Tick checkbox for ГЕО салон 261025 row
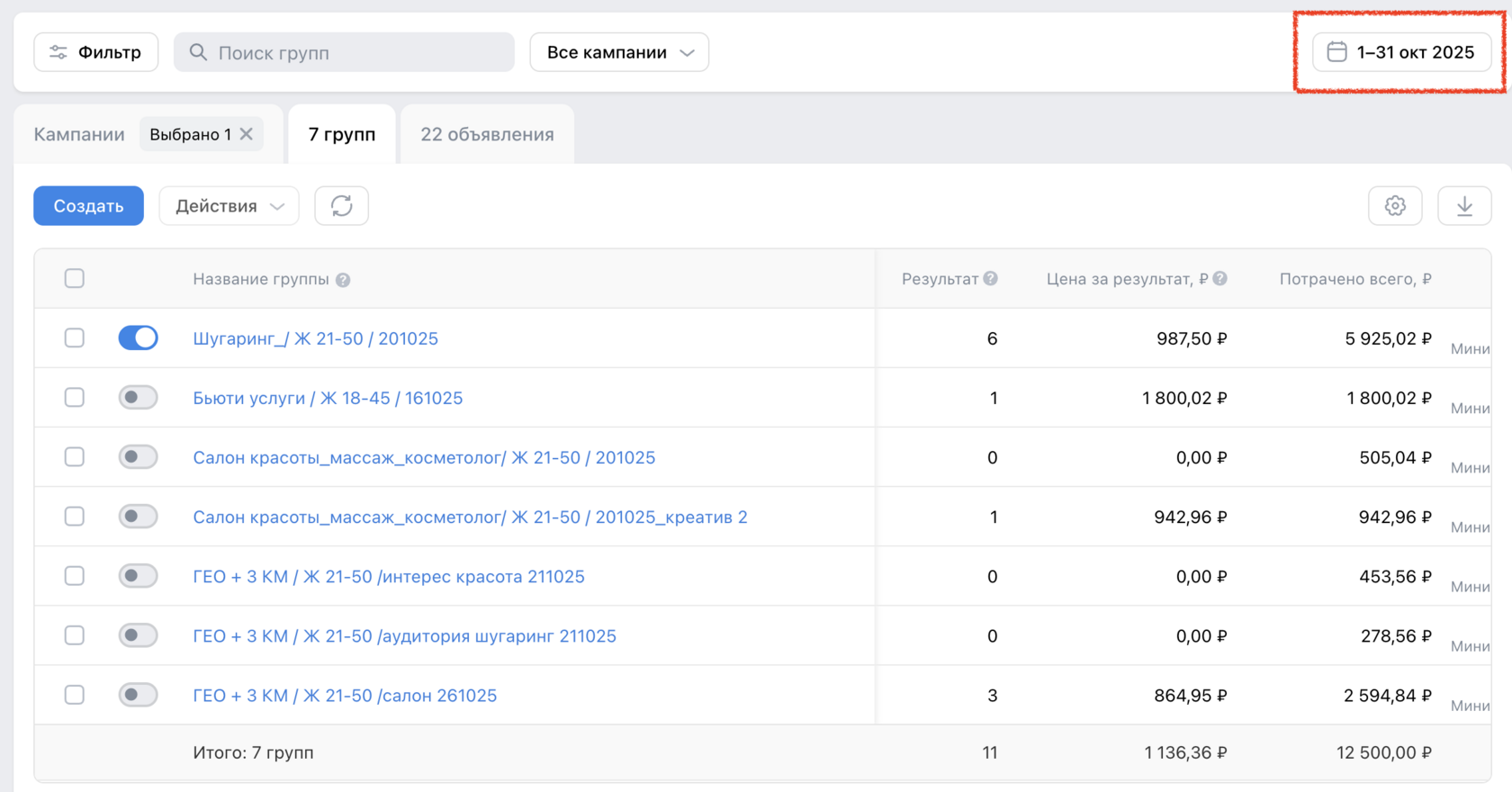This screenshot has height=792, width=1512. point(75,695)
